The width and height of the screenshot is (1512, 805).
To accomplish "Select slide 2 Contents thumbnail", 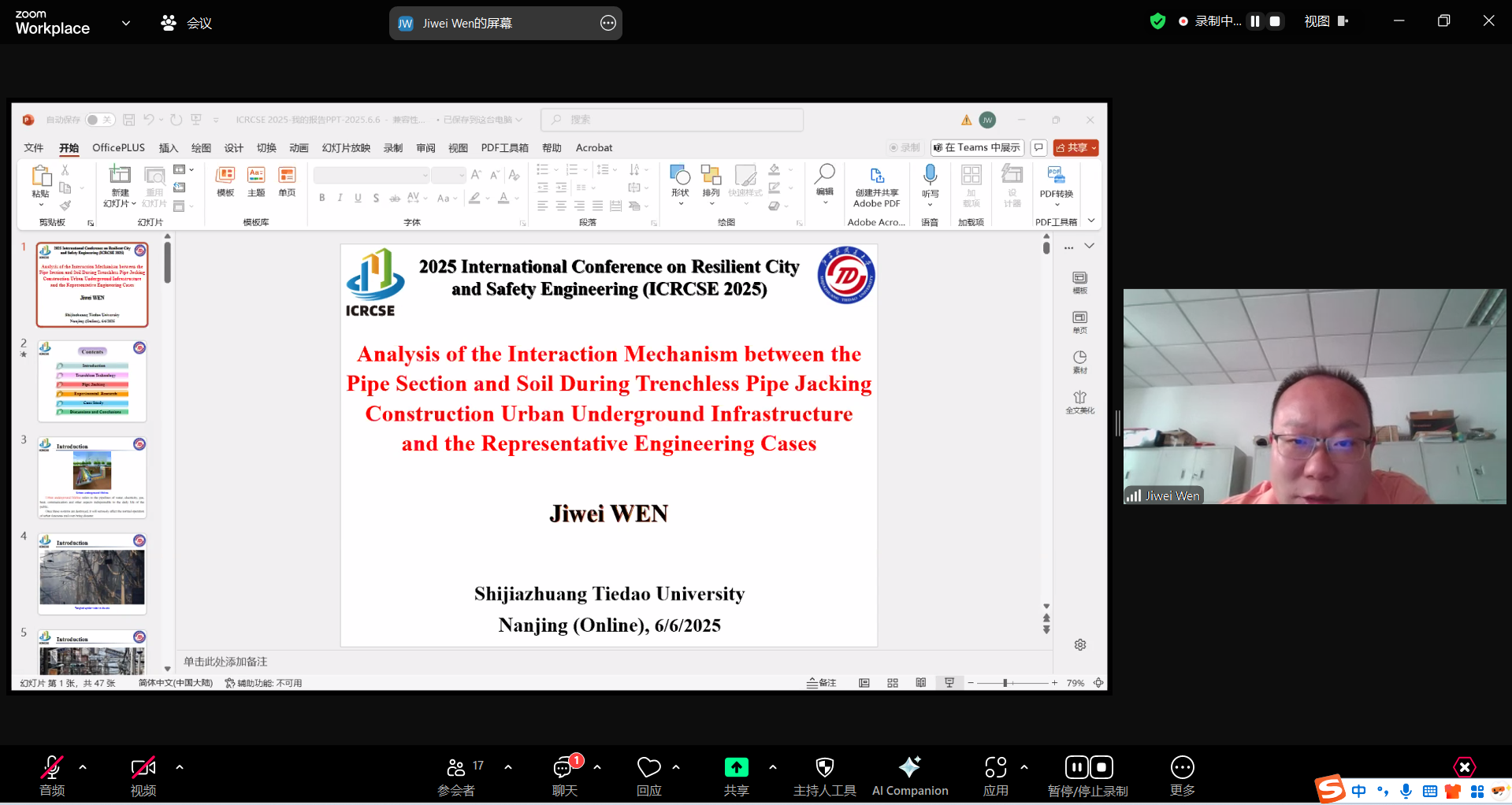I will [x=92, y=381].
